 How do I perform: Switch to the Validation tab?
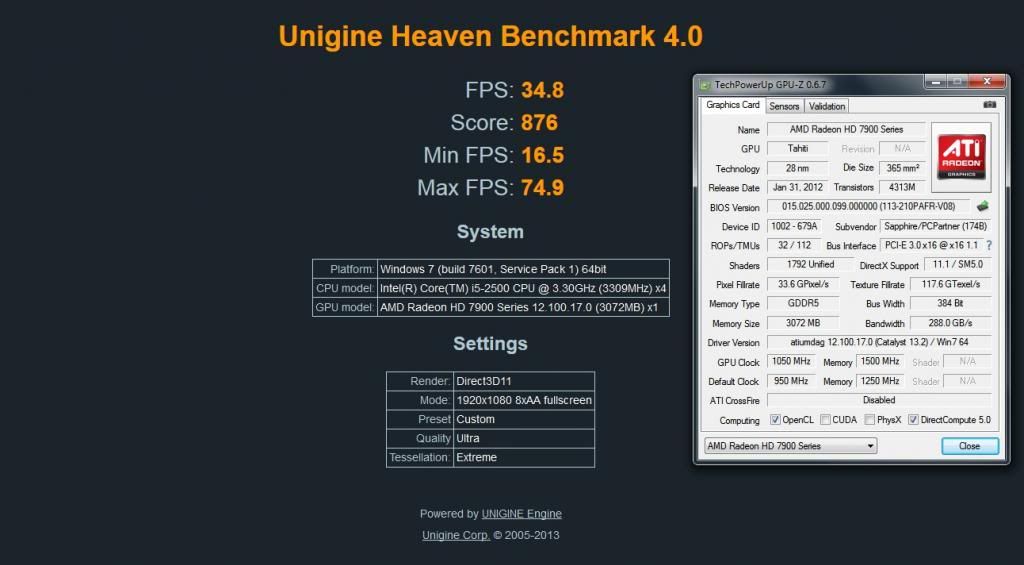[826, 106]
